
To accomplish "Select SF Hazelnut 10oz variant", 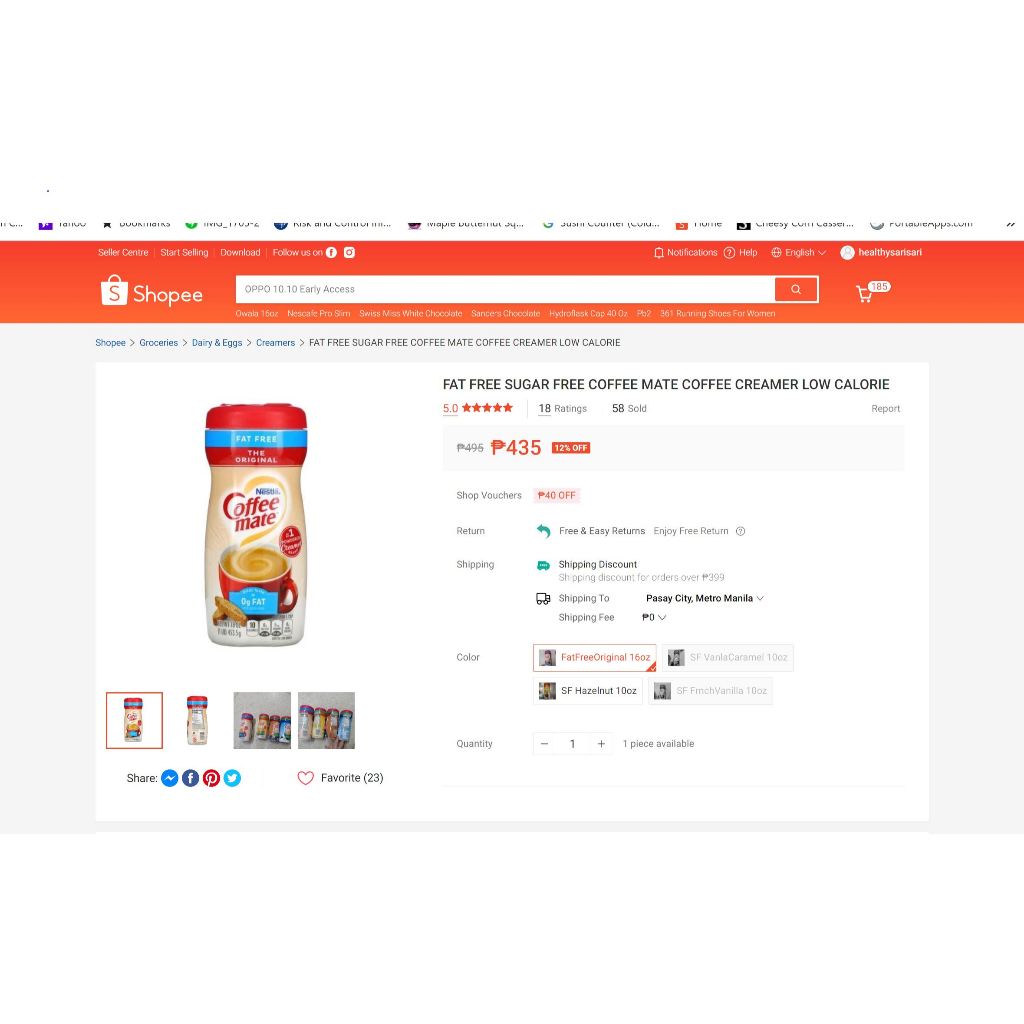I will pos(588,691).
